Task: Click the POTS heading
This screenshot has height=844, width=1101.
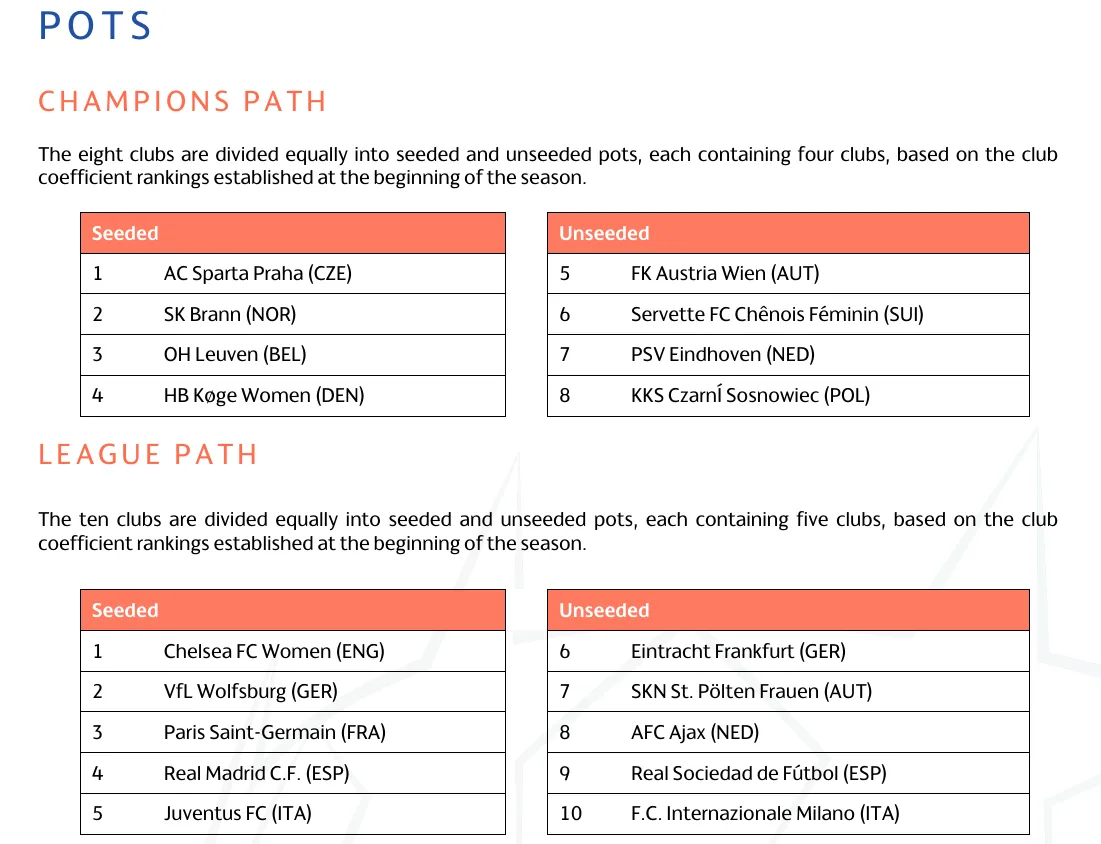Action: click(95, 26)
